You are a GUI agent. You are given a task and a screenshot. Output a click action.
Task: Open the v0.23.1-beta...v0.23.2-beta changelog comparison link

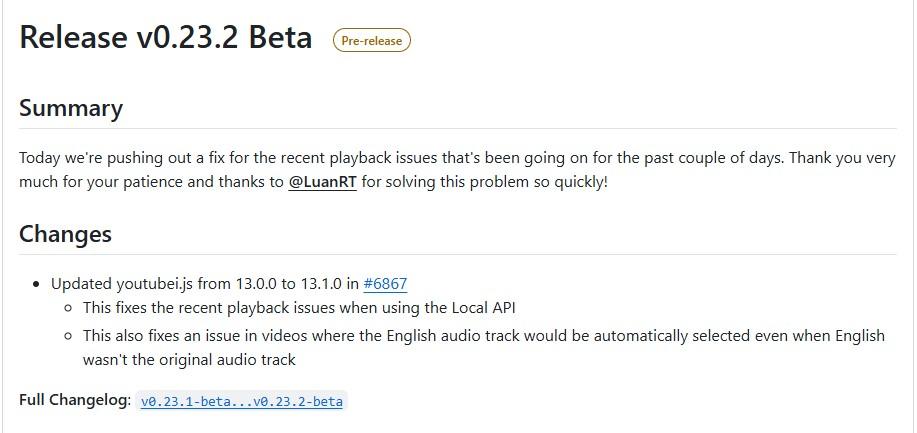[242, 401]
